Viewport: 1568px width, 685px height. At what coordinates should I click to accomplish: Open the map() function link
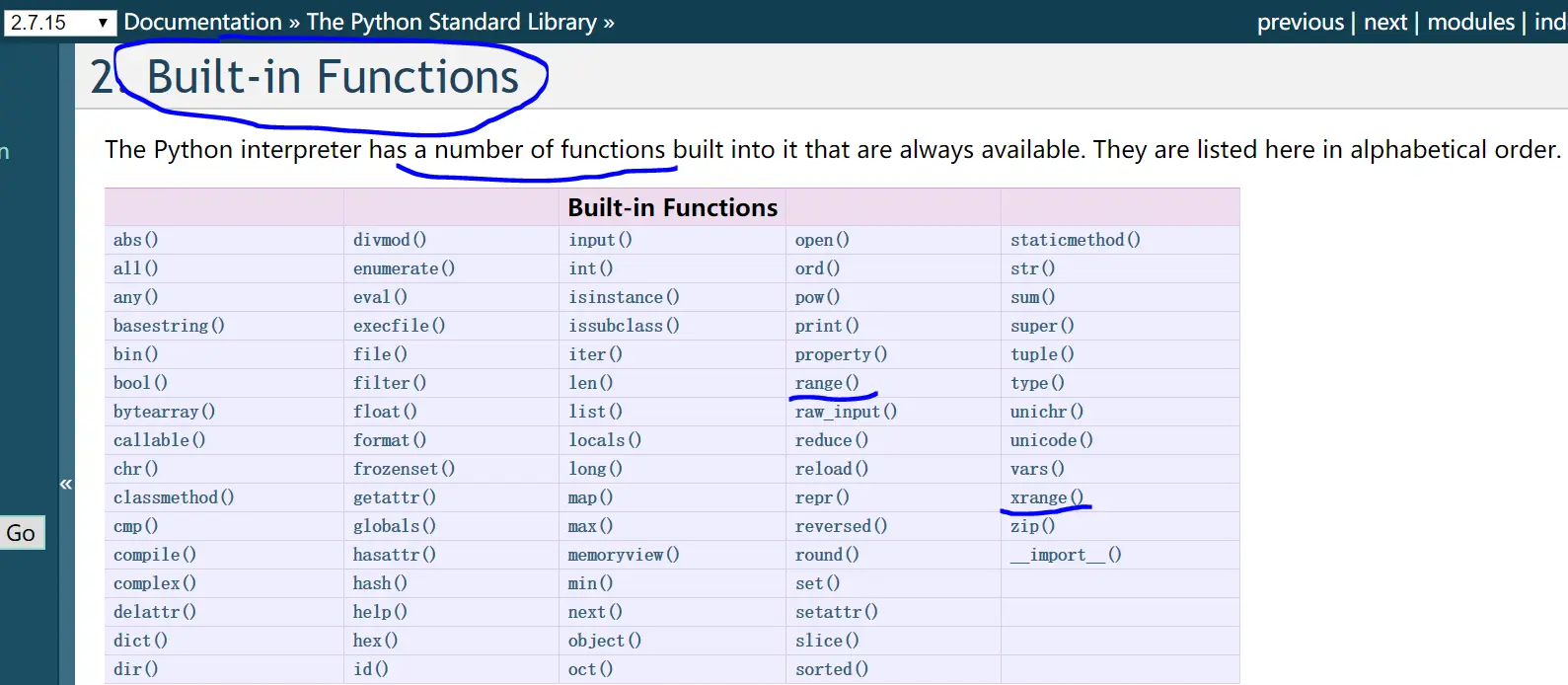pos(590,497)
